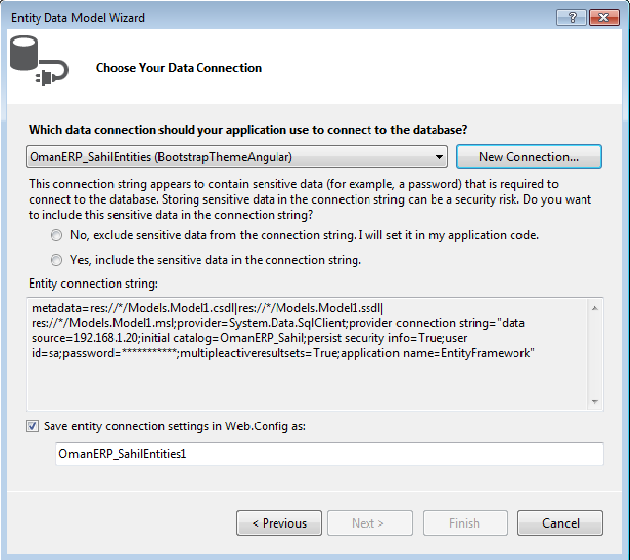The image size is (630, 560).
Task: Click the Help question mark button
Action: 572,17
